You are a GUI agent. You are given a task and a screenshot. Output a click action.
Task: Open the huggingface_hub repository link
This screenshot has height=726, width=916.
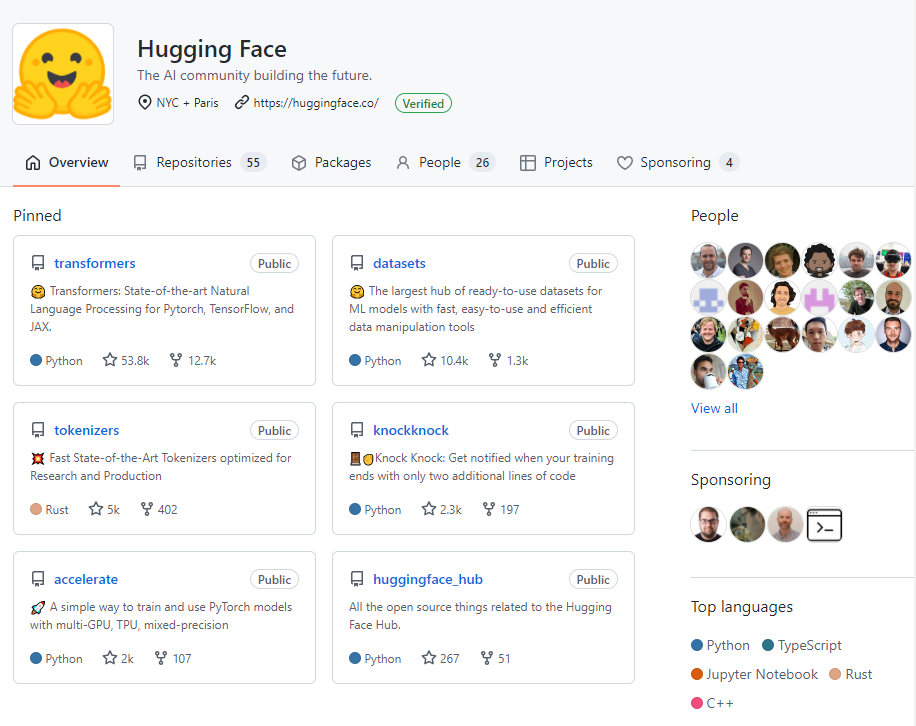click(x=428, y=579)
